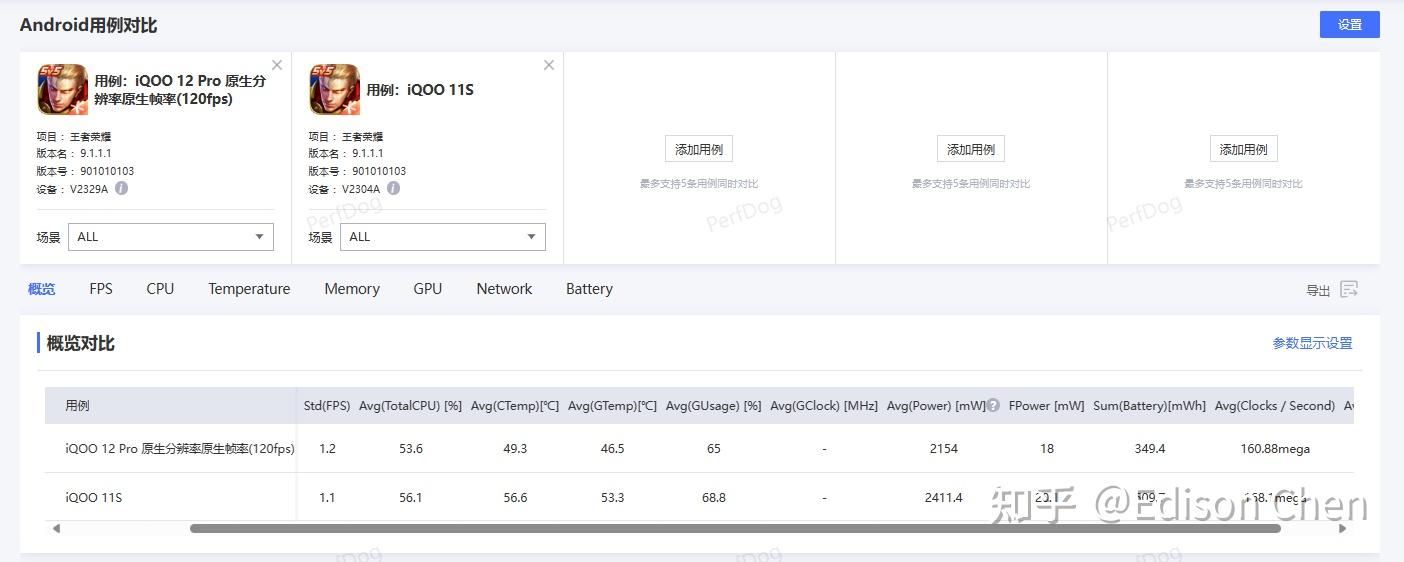Click the first 添加用例 button
Screen dimensions: 1404x562
coord(699,149)
